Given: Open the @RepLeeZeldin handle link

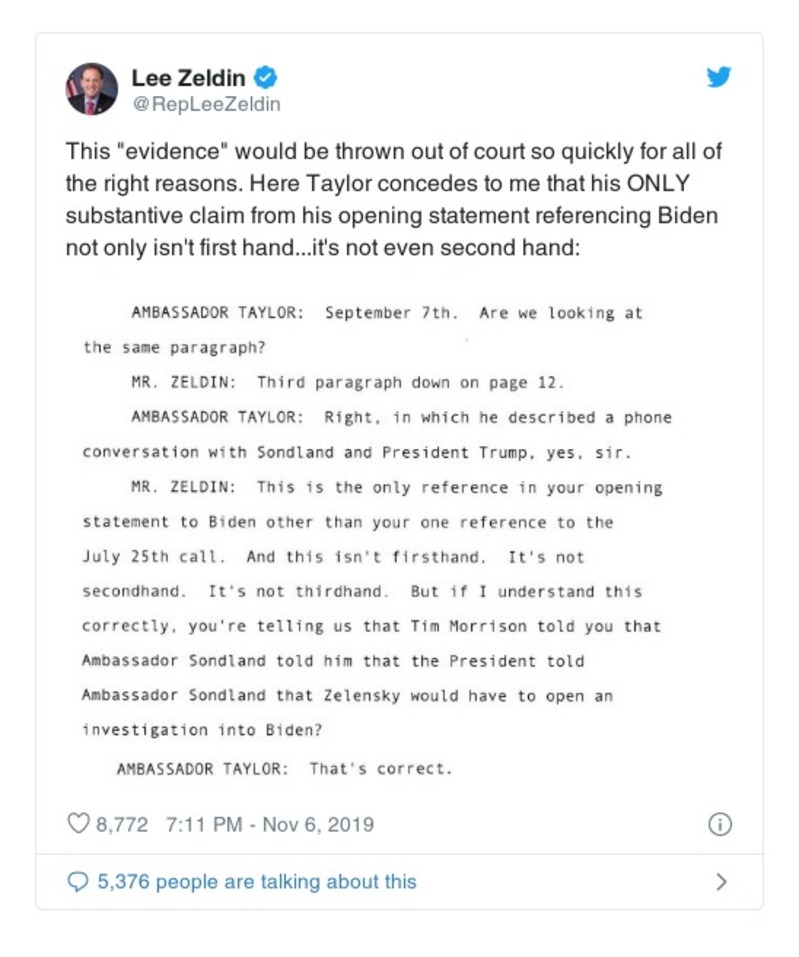Looking at the screenshot, I should click(206, 103).
